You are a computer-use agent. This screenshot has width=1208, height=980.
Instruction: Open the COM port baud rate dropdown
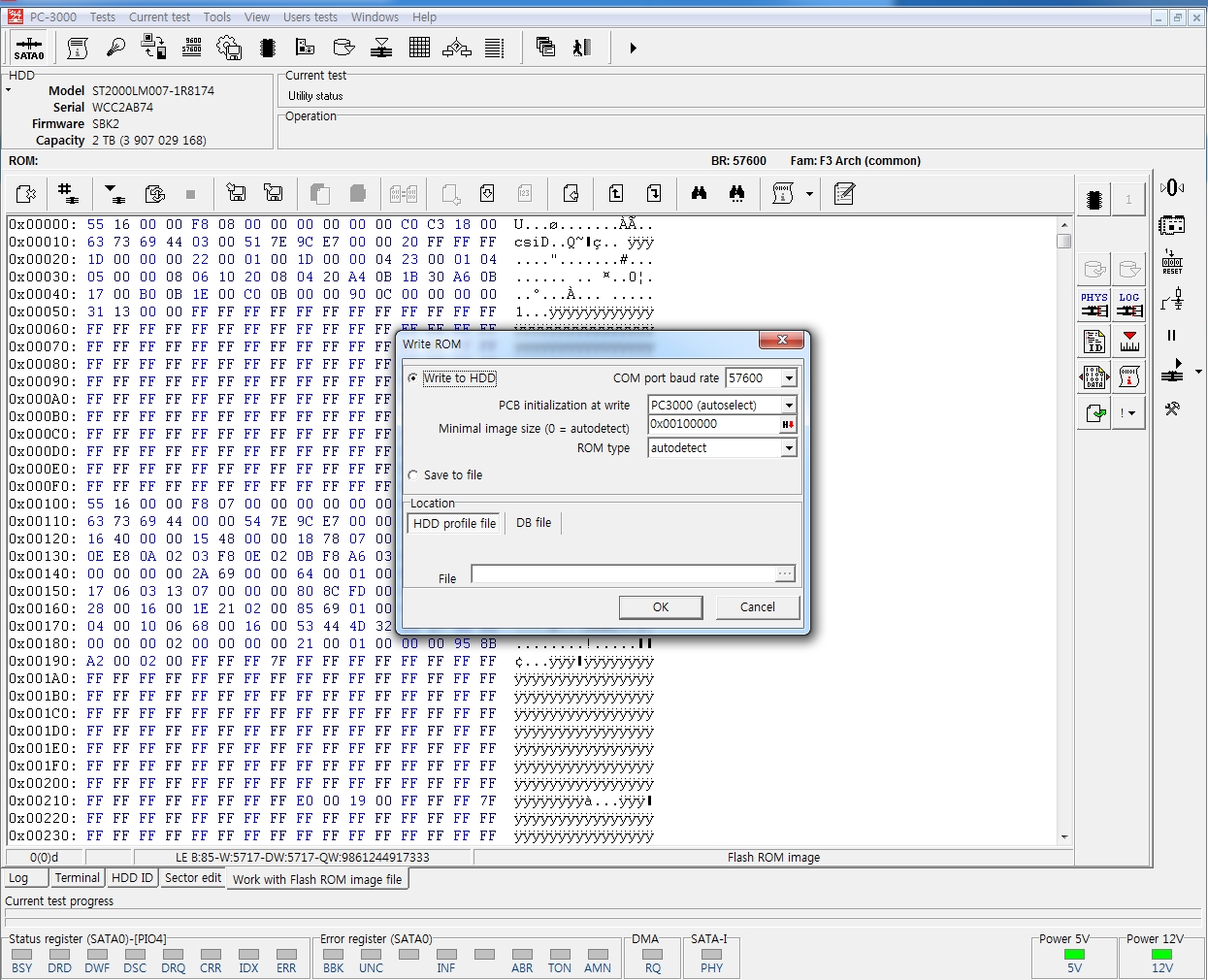click(789, 378)
